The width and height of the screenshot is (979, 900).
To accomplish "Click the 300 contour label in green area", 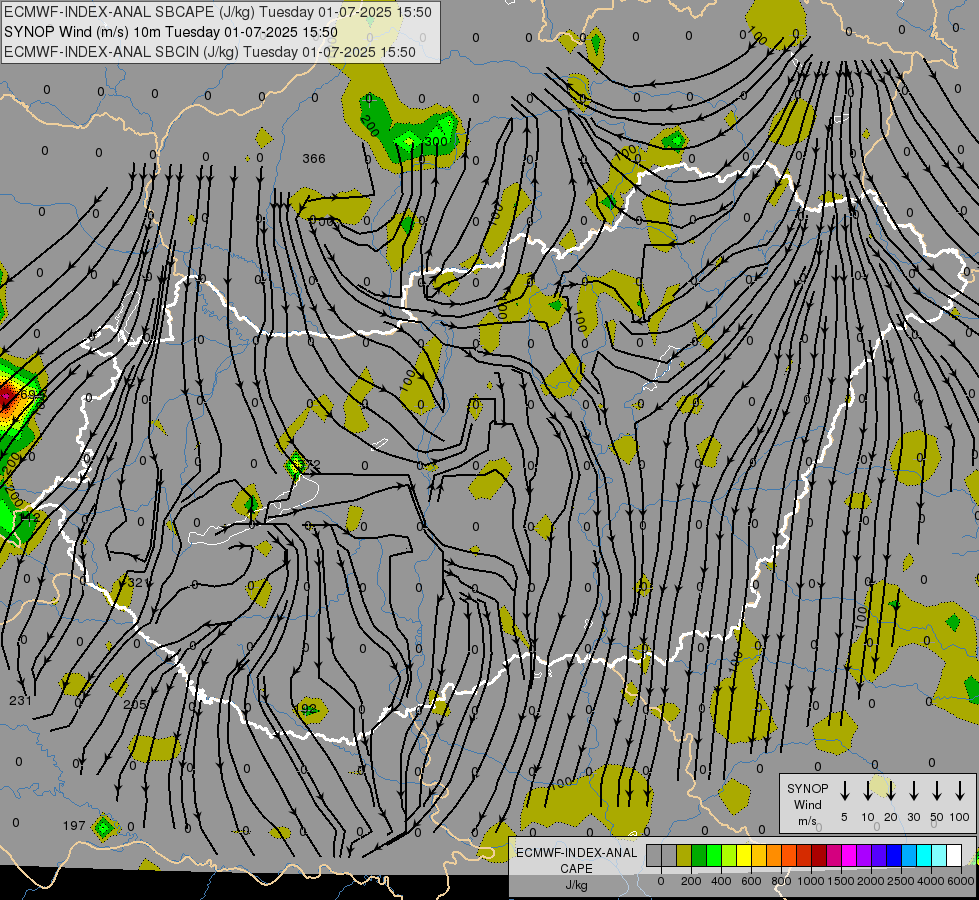I will [x=436, y=142].
